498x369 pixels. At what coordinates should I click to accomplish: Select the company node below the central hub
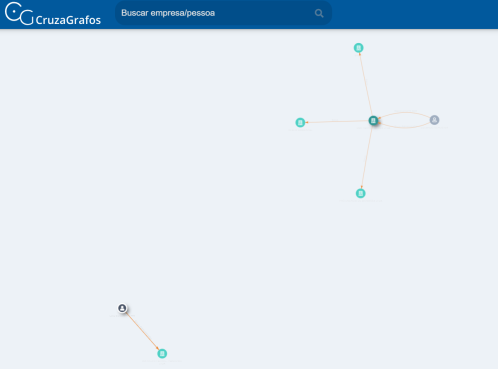361,193
